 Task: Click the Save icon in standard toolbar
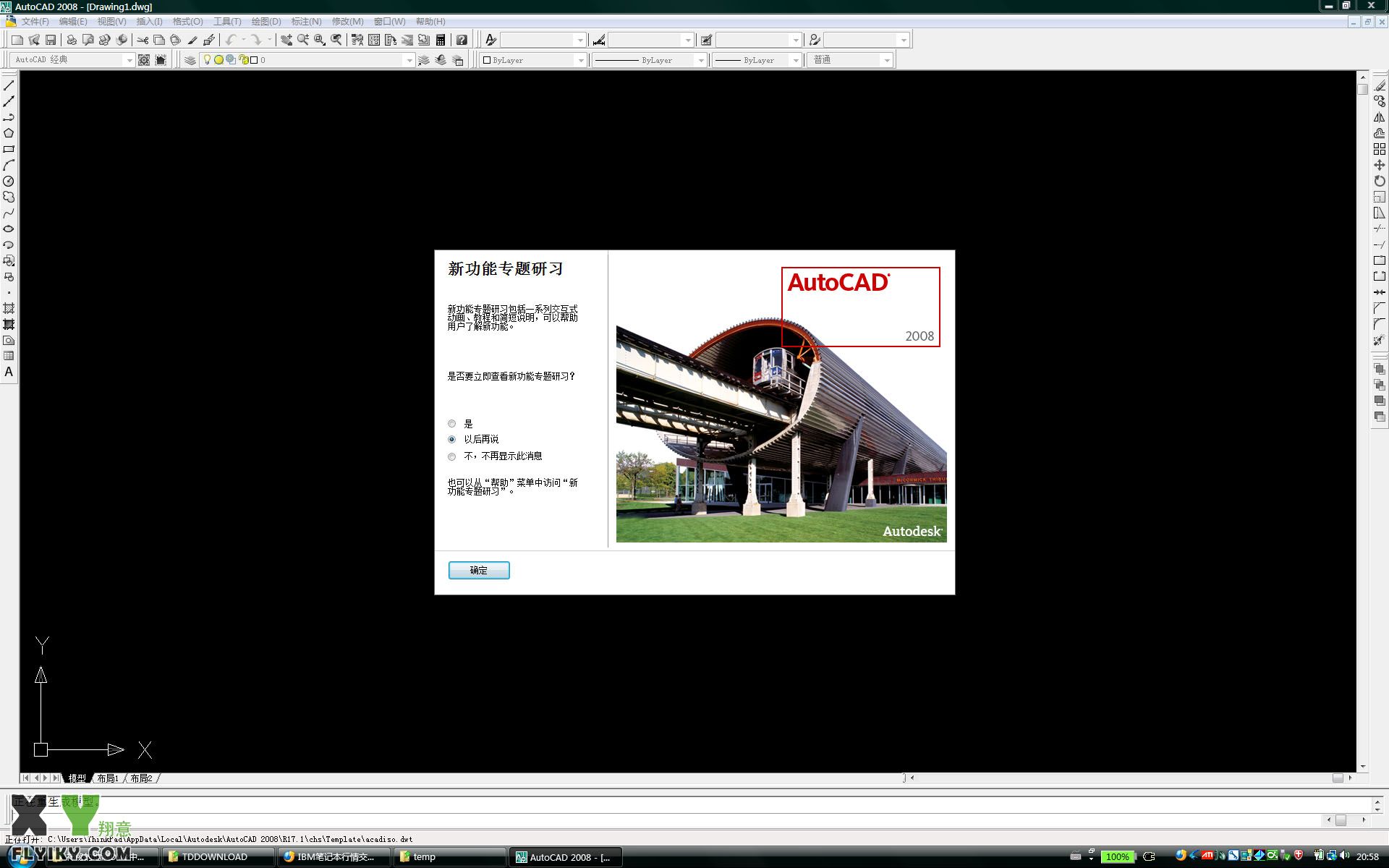51,40
